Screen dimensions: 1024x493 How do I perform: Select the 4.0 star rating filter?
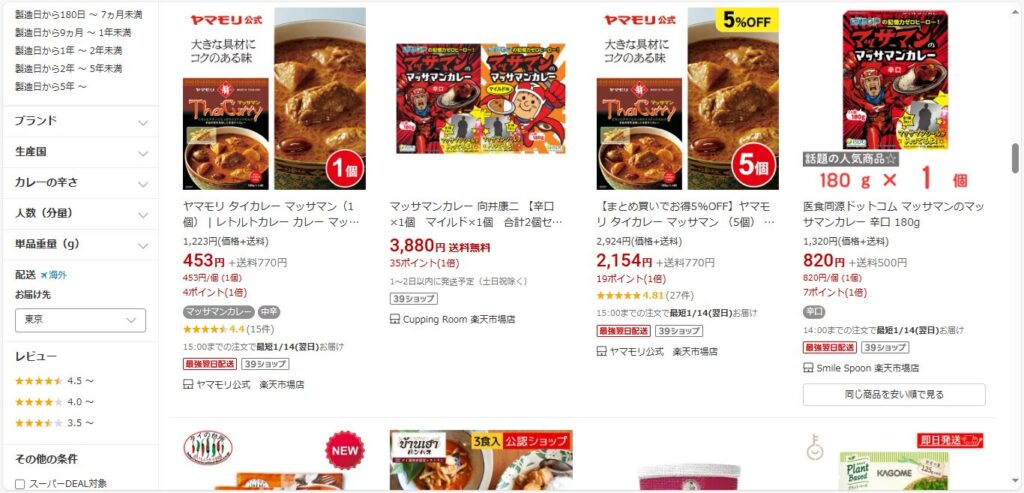point(54,402)
